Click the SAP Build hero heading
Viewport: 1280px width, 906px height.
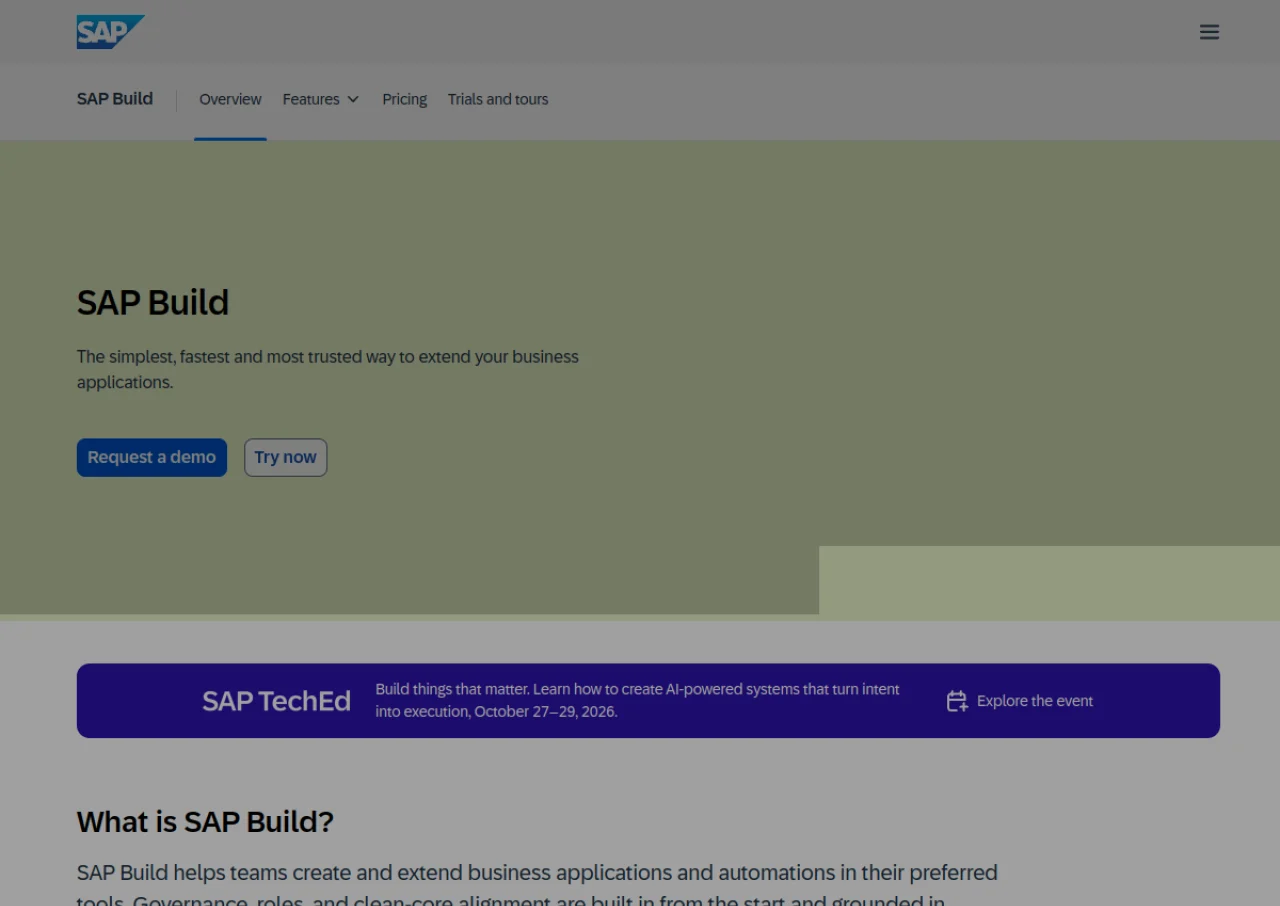tap(153, 302)
